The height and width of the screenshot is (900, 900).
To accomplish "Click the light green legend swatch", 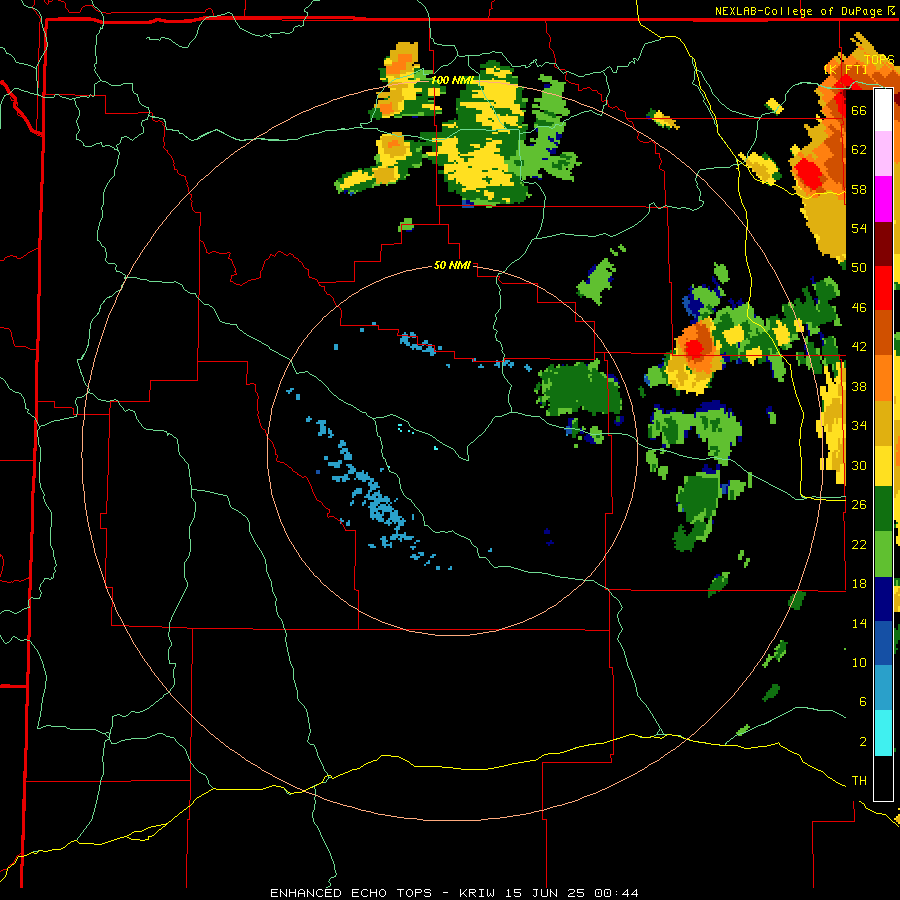I will (x=883, y=554).
